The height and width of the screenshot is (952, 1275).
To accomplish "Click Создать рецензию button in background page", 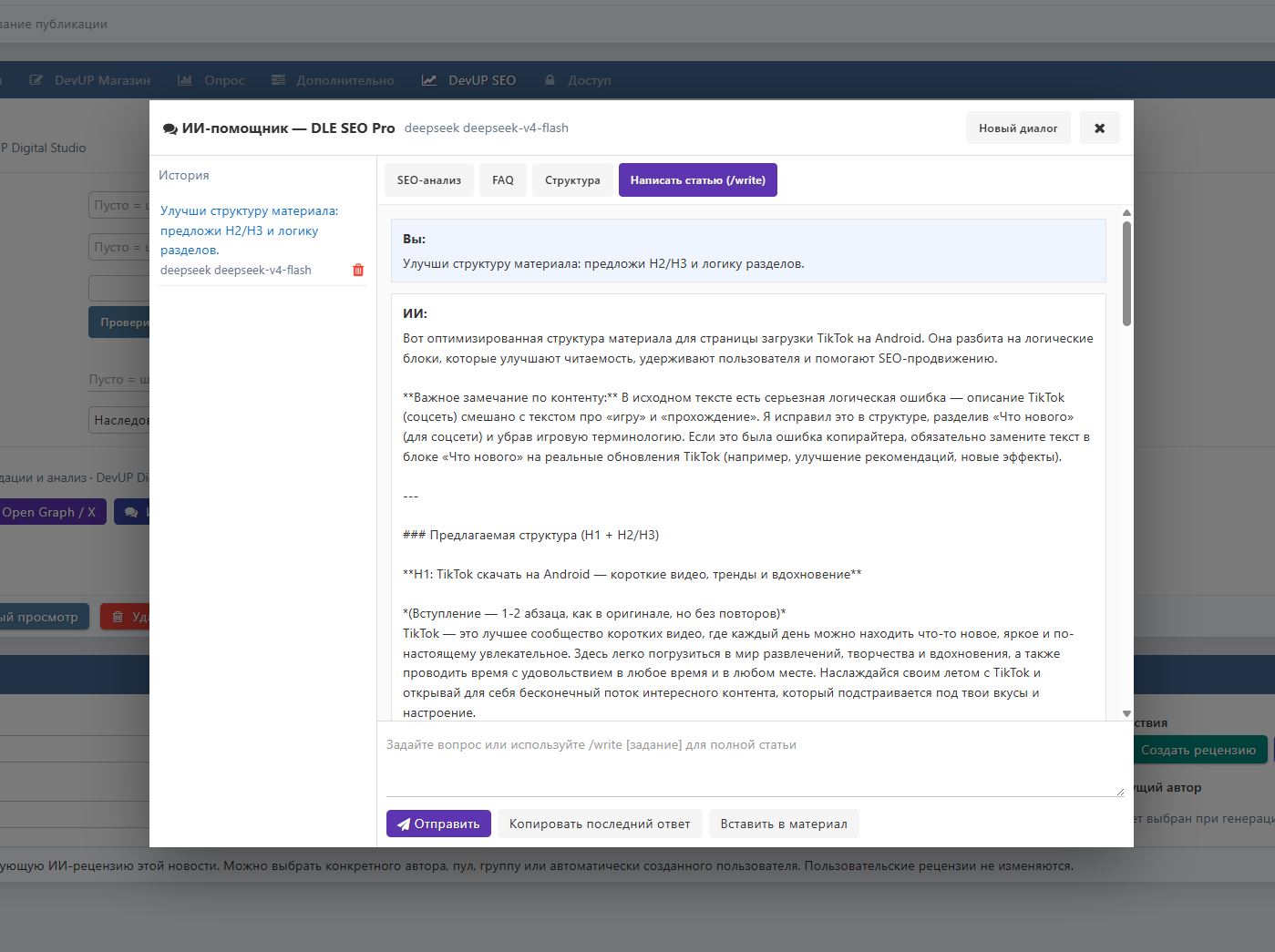I will pos(1198,750).
